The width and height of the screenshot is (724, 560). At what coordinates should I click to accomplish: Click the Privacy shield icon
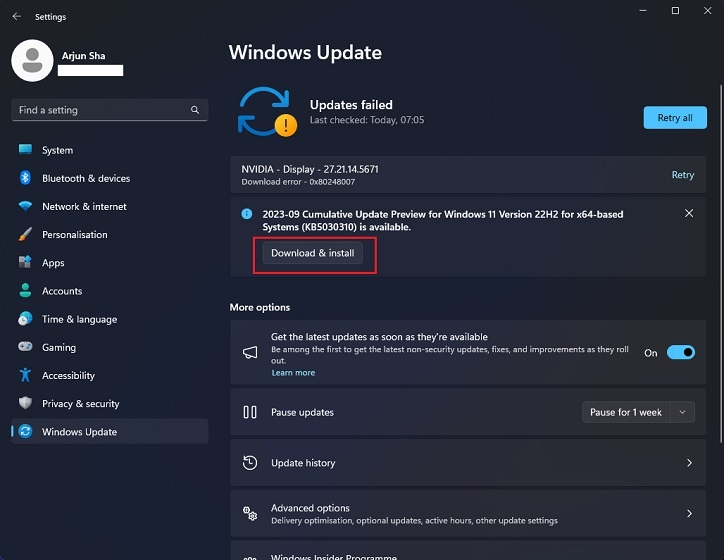tap(25, 403)
